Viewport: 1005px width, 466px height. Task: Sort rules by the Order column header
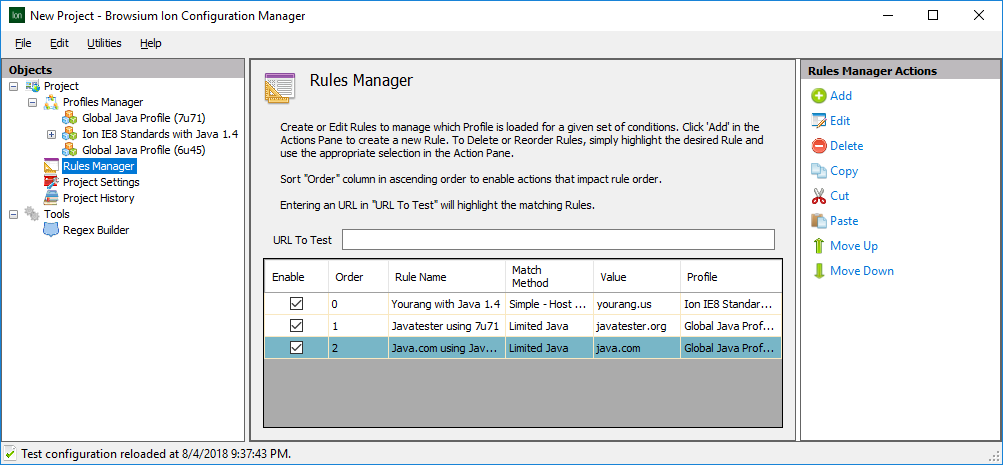349,277
